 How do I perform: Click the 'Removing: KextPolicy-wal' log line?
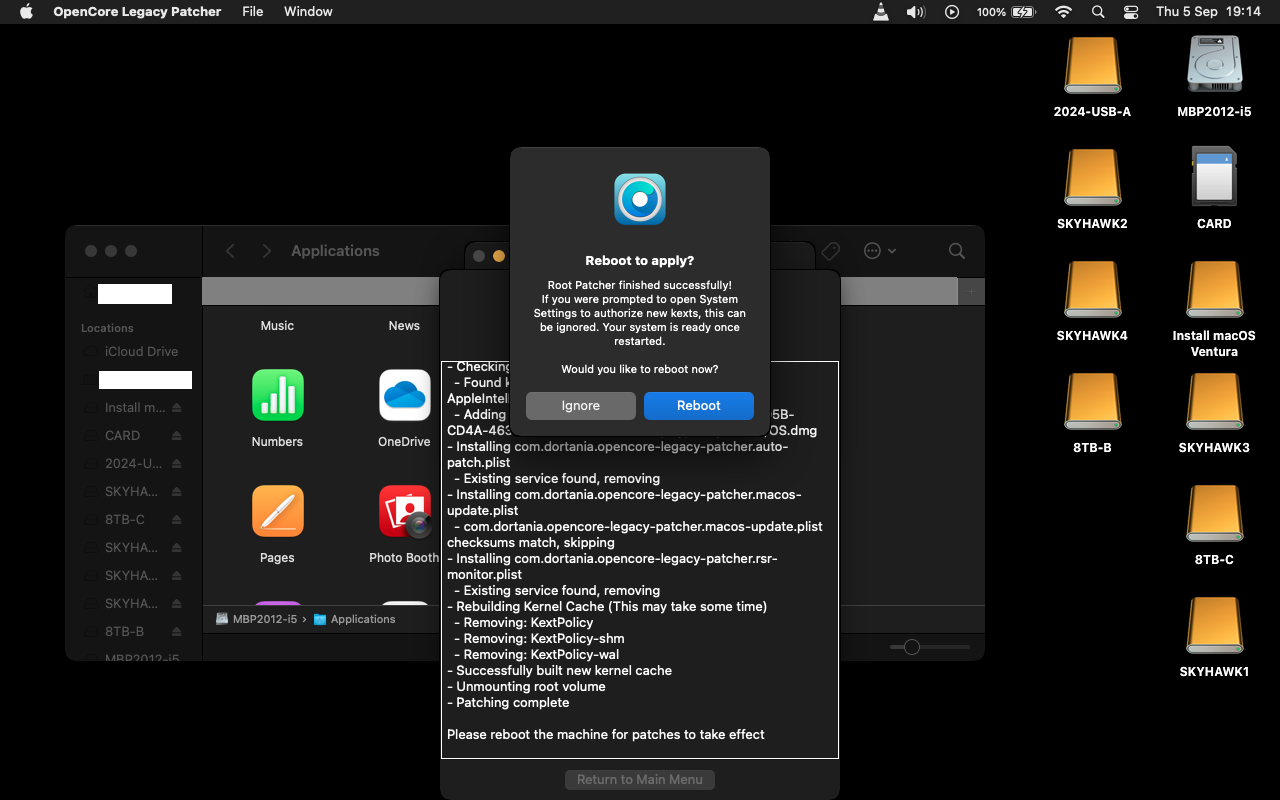535,655
